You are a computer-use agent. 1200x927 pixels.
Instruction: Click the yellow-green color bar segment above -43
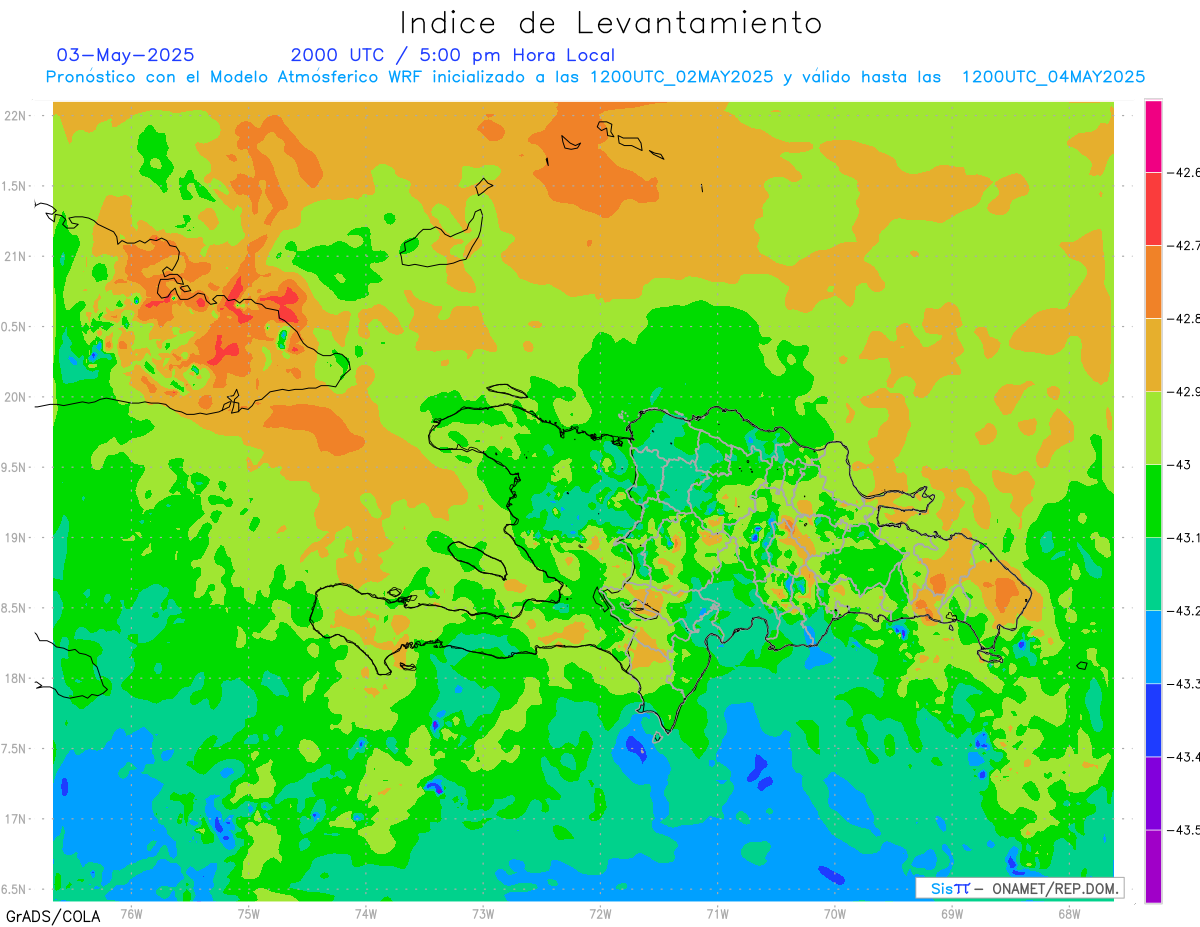[1153, 428]
